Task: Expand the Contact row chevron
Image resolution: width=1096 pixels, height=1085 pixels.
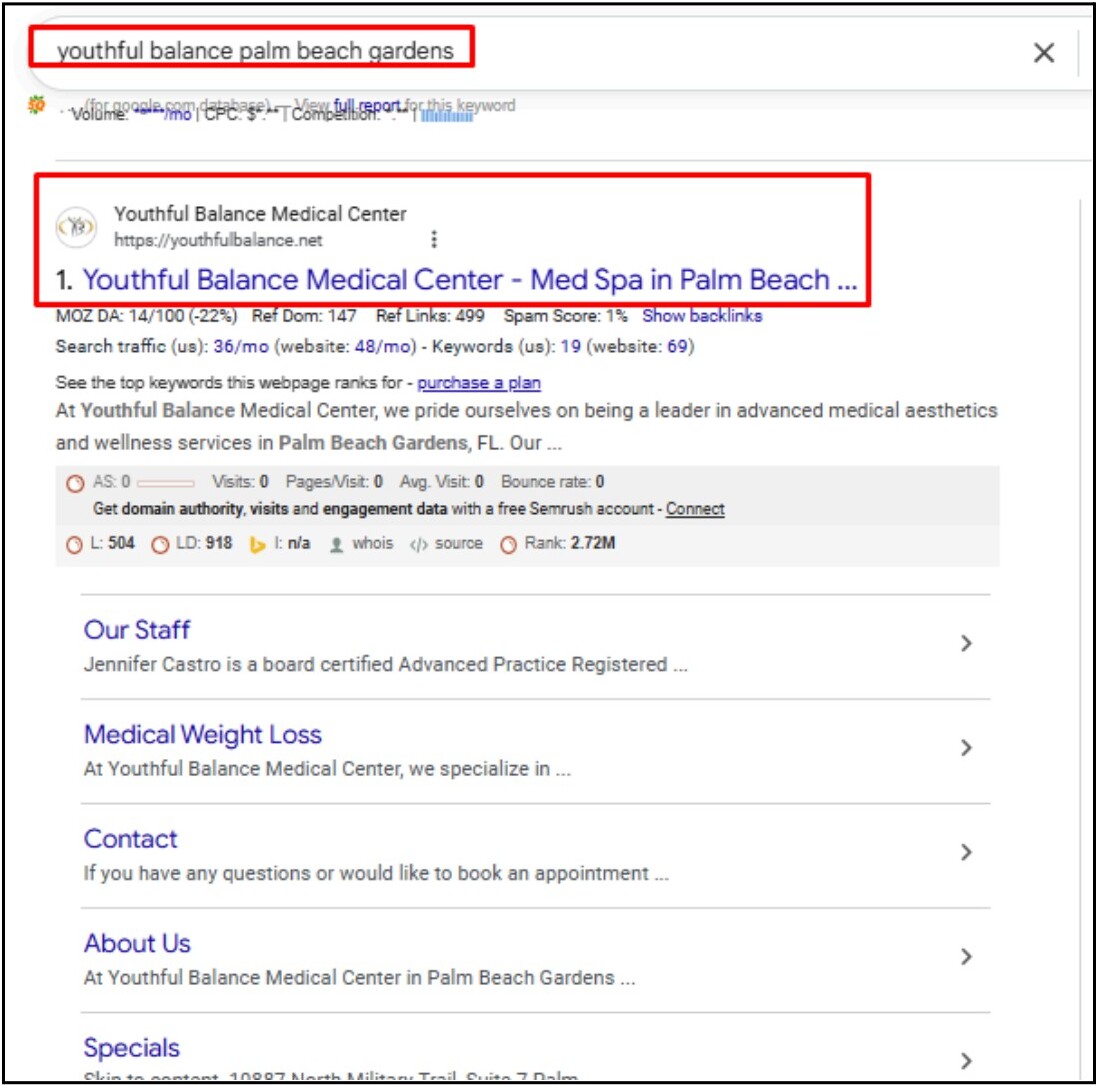Action: click(966, 852)
